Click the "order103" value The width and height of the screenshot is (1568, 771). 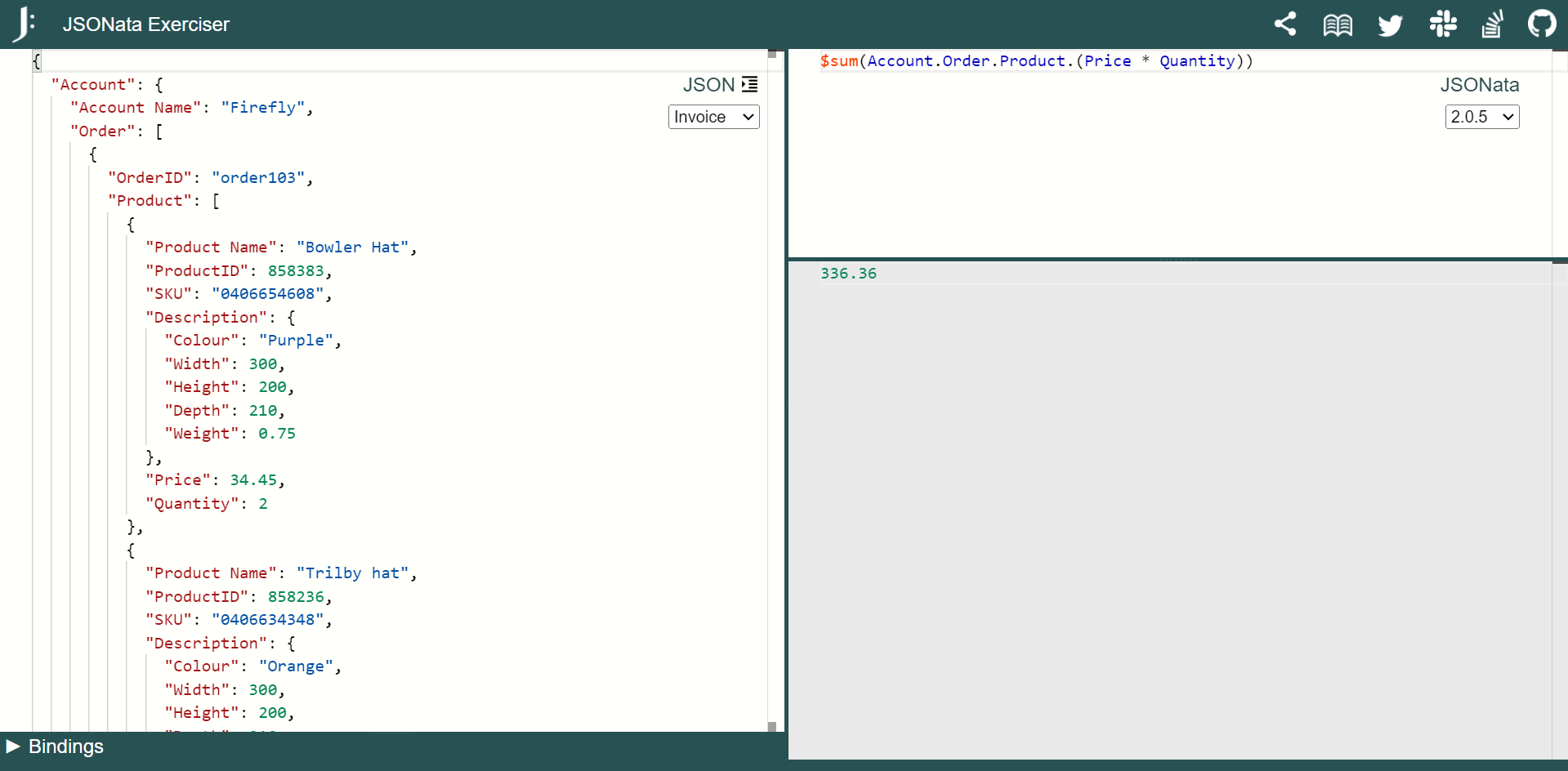(x=258, y=178)
